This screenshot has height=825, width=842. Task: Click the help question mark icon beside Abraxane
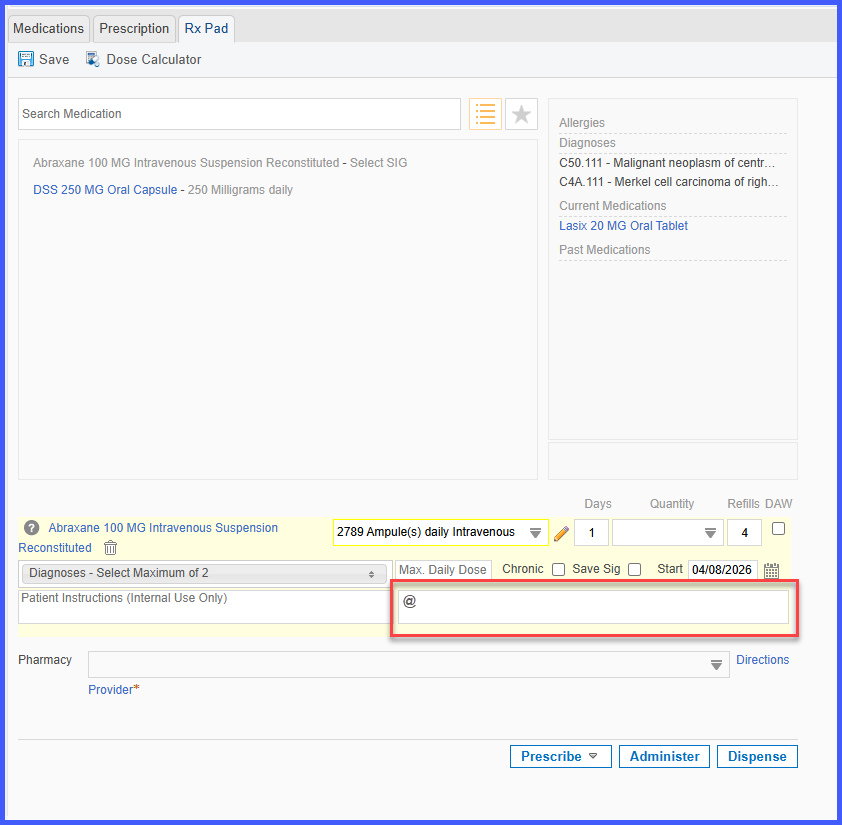click(32, 528)
